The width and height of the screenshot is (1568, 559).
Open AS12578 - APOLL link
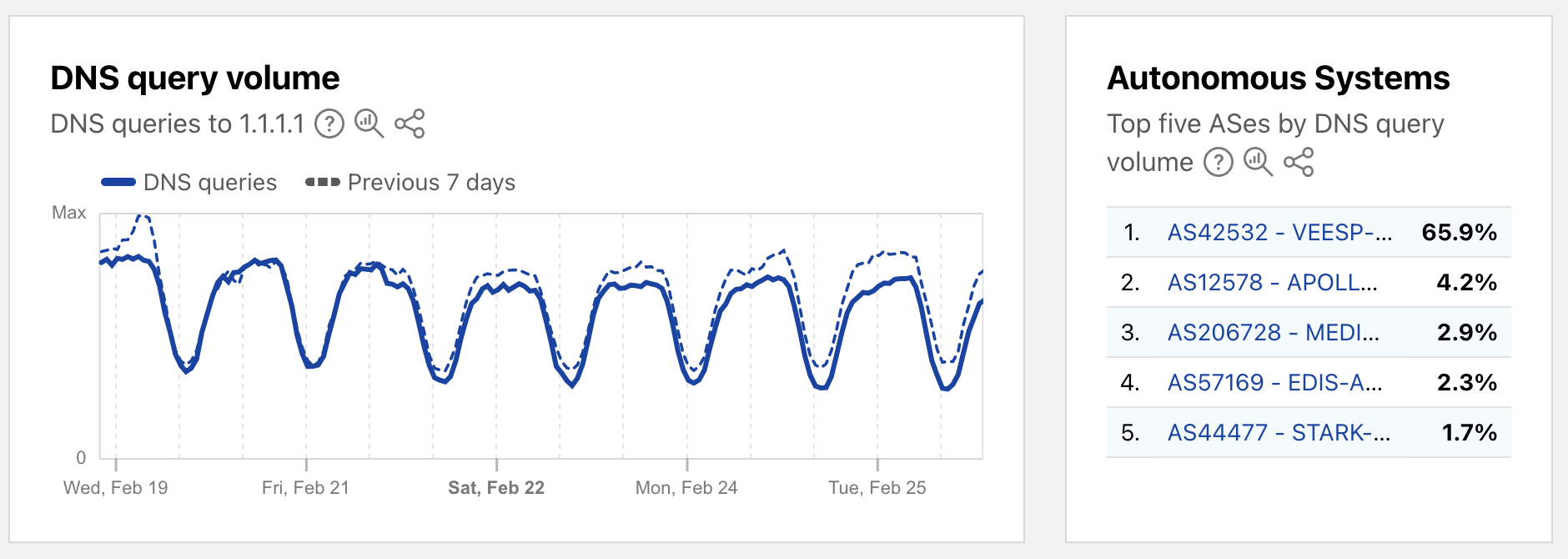click(1272, 282)
